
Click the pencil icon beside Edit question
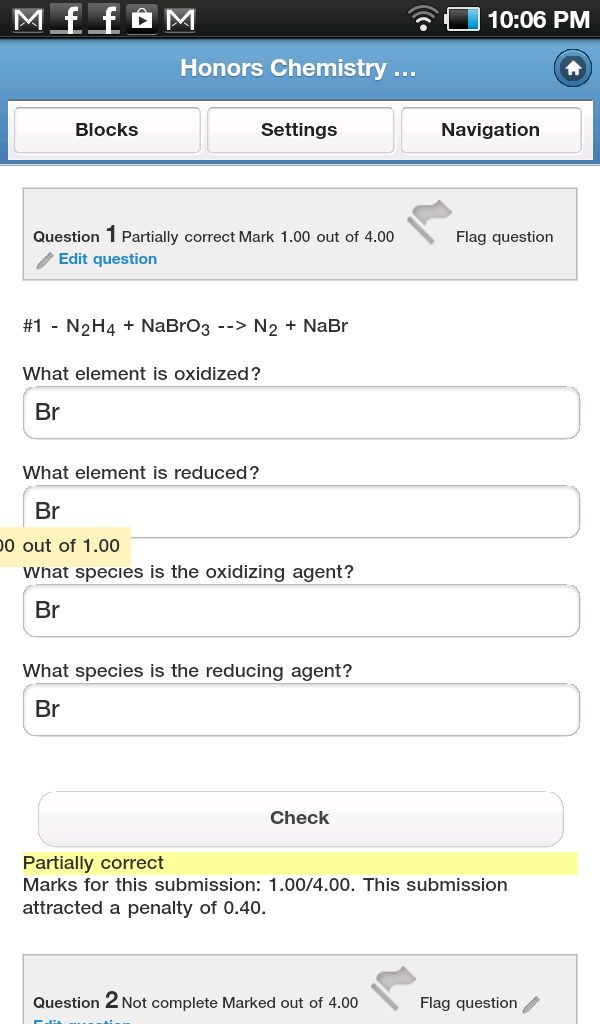pyautogui.click(x=44, y=261)
